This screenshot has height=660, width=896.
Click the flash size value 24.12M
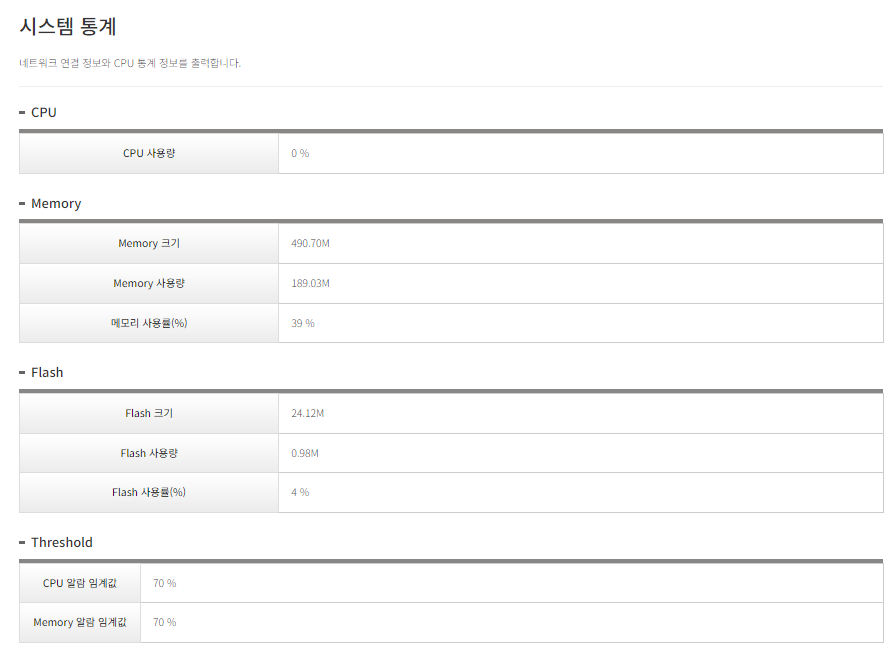(x=307, y=413)
